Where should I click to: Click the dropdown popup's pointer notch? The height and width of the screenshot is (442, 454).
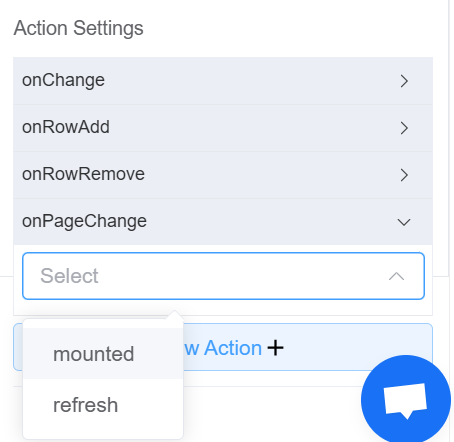pos(174,314)
